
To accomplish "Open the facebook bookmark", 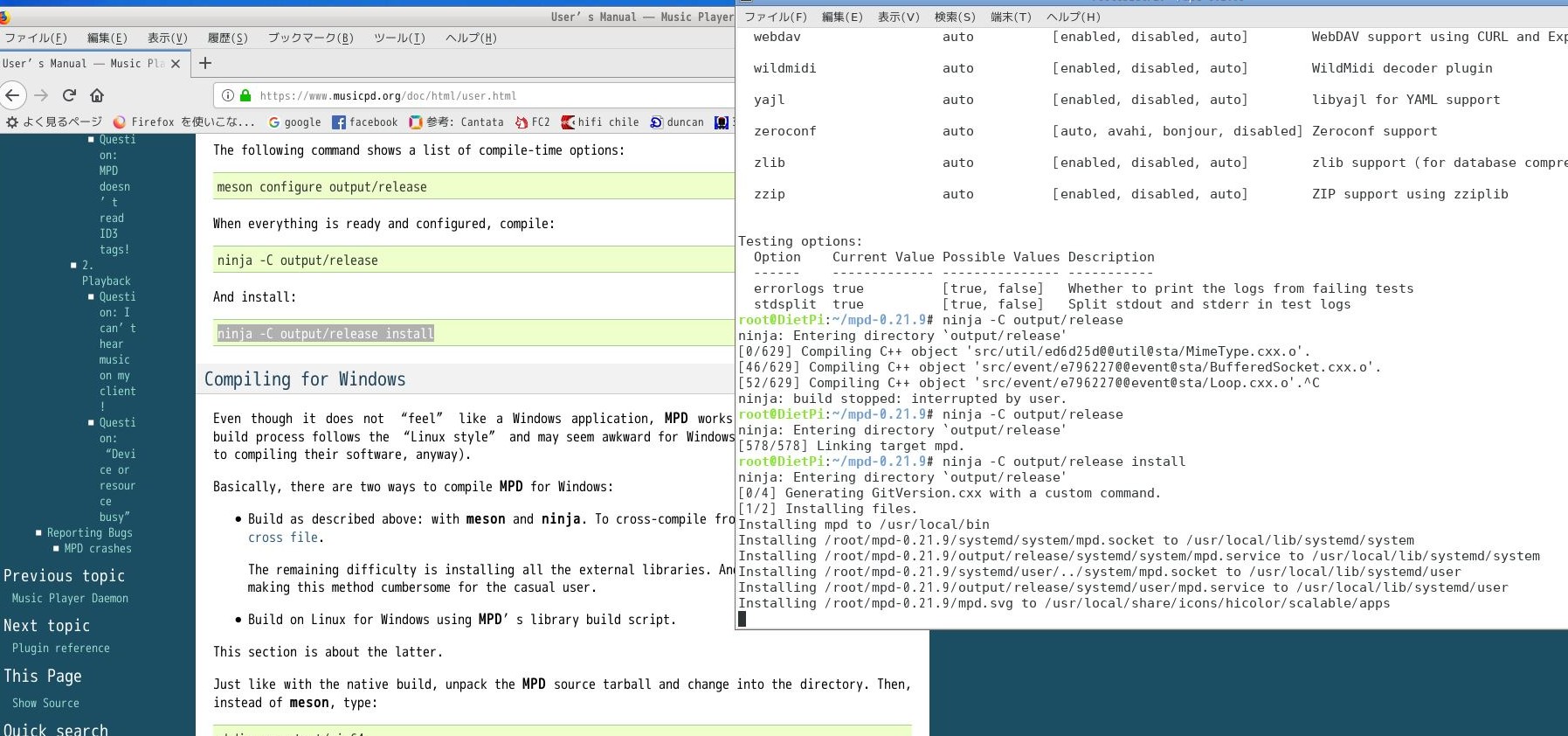I will point(365,122).
